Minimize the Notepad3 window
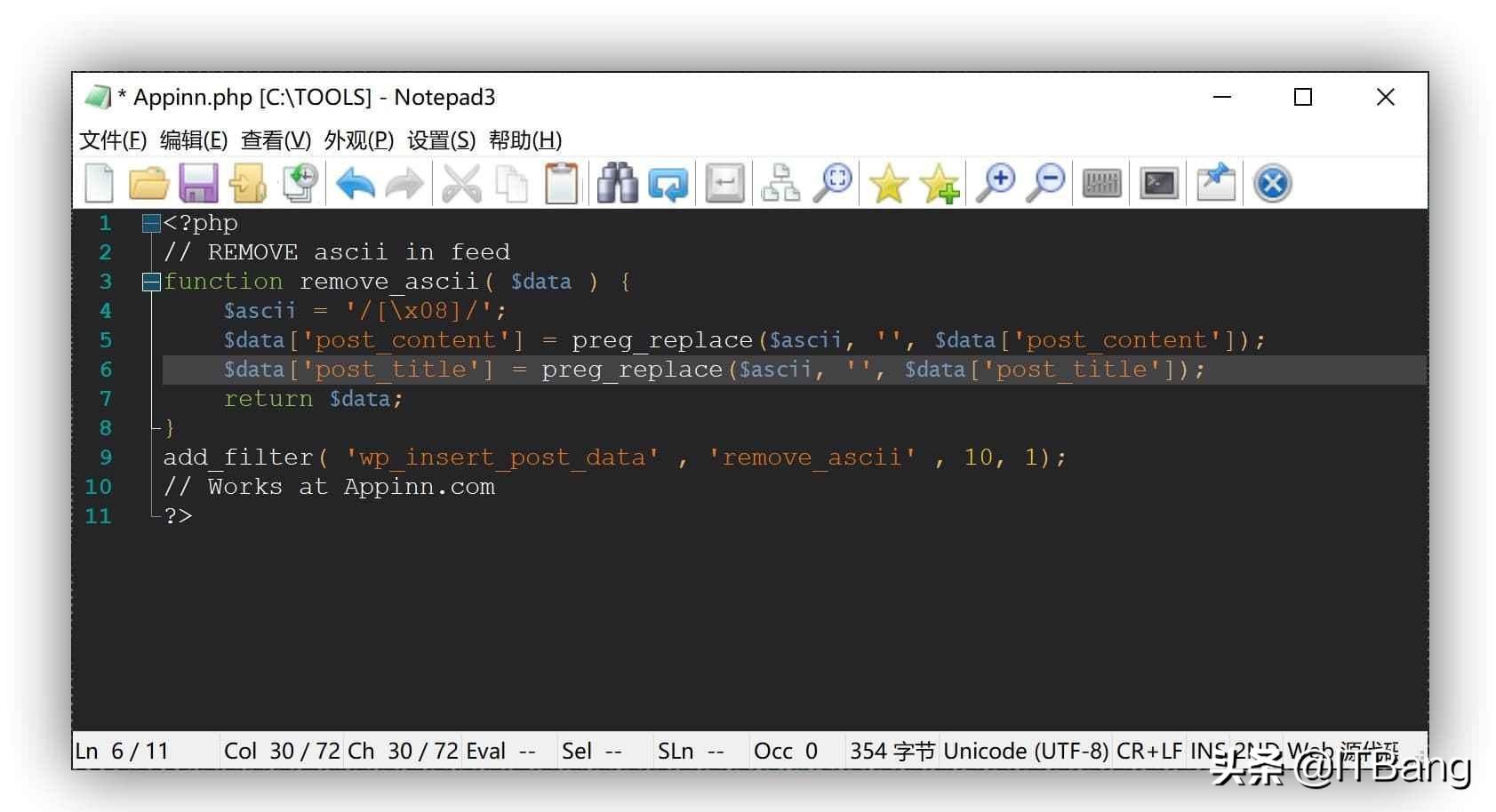Image resolution: width=1496 pixels, height=812 pixels. 1222,97
